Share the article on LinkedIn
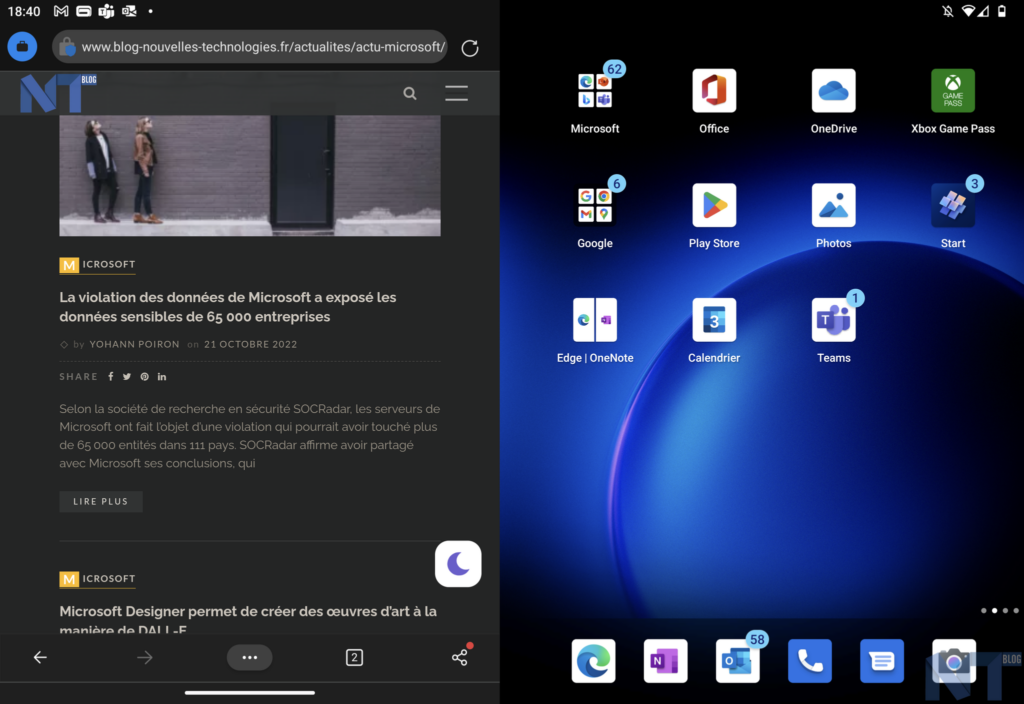 pos(161,376)
